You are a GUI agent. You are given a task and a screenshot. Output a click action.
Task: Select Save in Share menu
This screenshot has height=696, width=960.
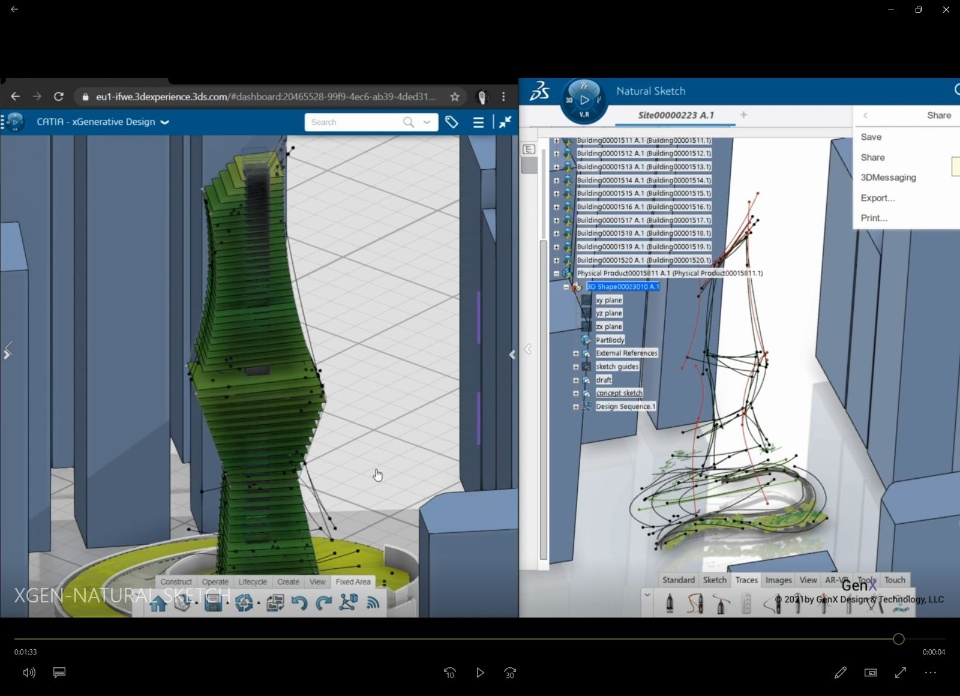pyautogui.click(x=871, y=137)
